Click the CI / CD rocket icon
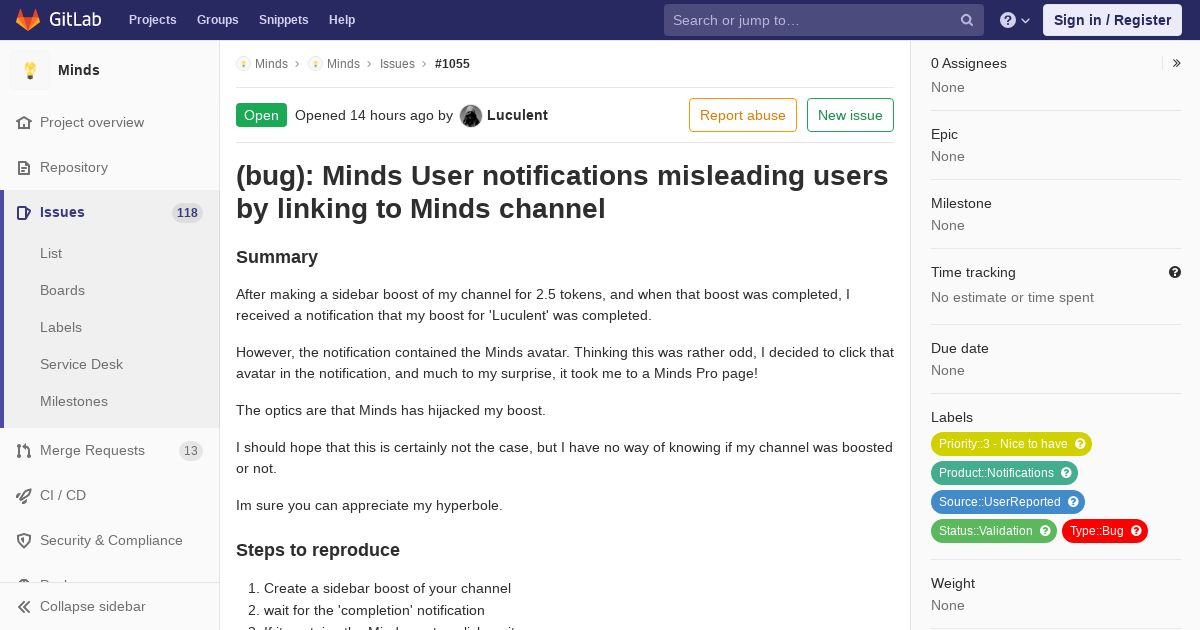This screenshot has height=630, width=1200. [24, 495]
